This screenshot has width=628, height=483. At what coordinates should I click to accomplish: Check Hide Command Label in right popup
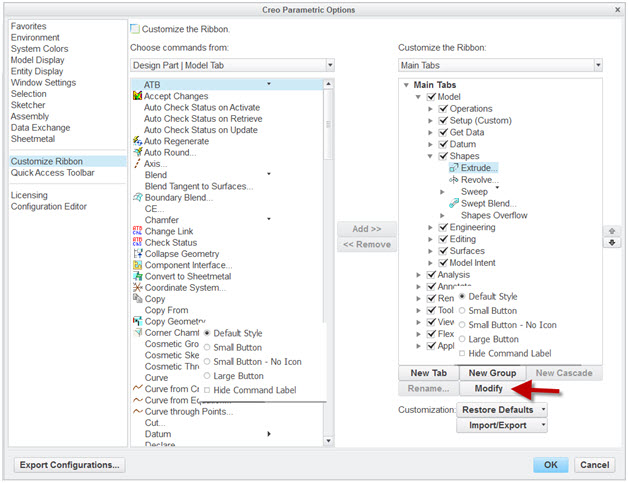[x=462, y=353]
